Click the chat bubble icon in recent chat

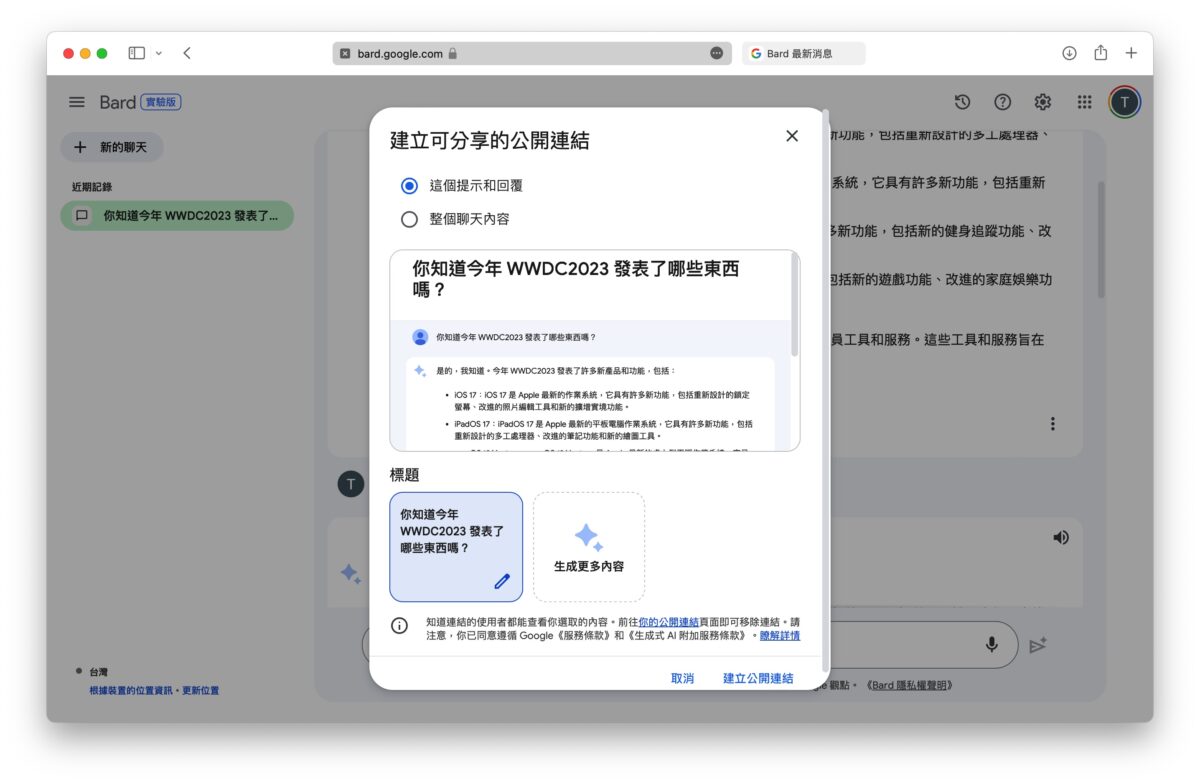pos(82,215)
